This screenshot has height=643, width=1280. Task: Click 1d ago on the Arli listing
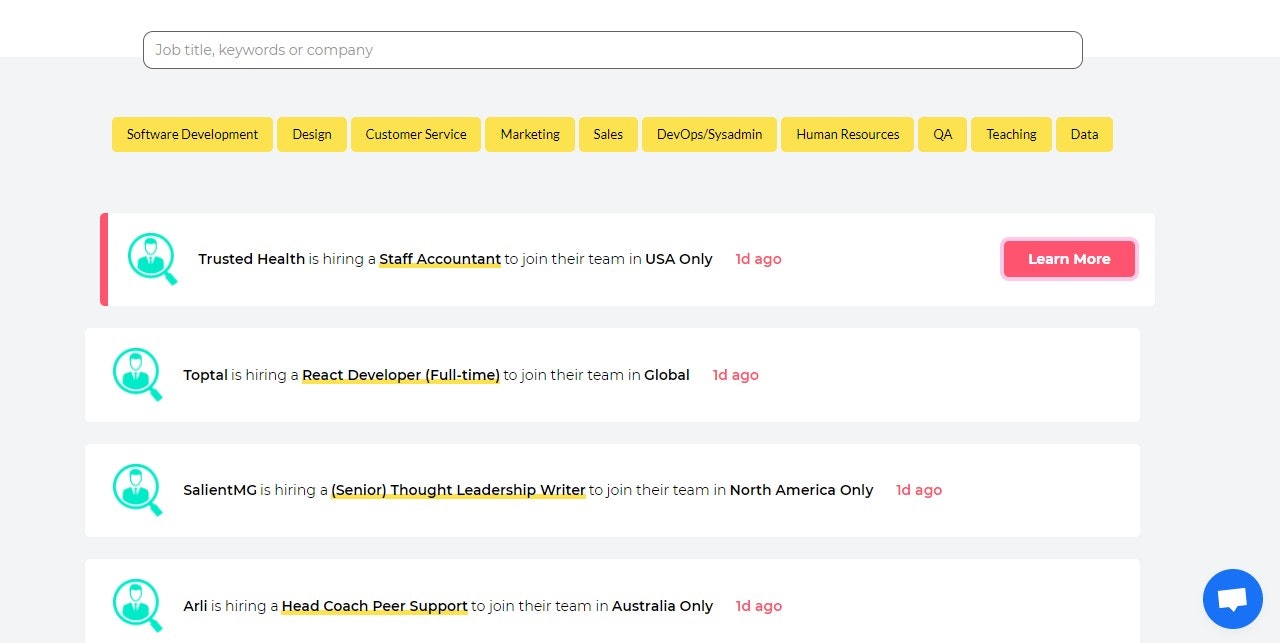759,606
